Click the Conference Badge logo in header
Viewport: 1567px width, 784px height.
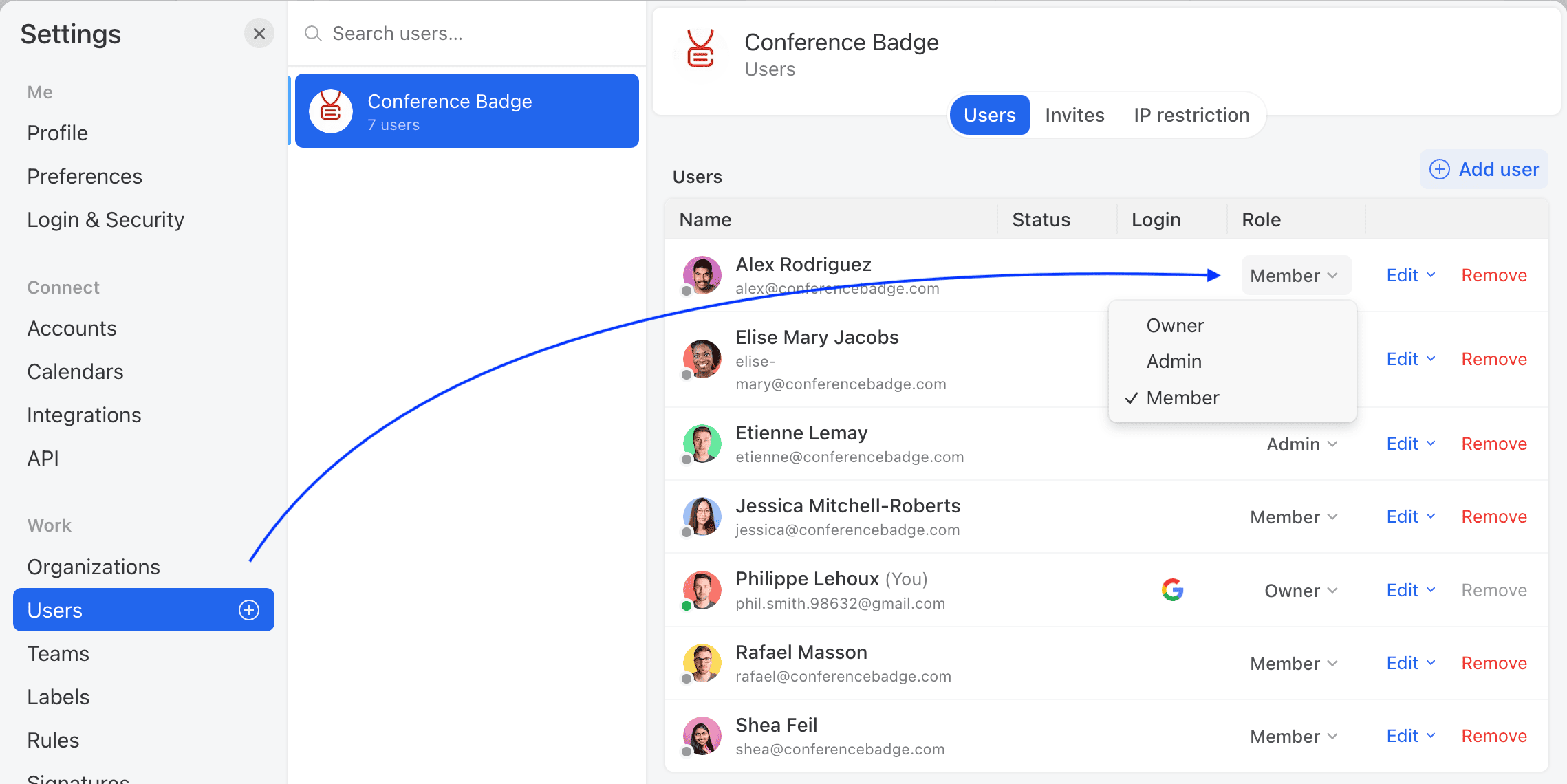pos(700,49)
